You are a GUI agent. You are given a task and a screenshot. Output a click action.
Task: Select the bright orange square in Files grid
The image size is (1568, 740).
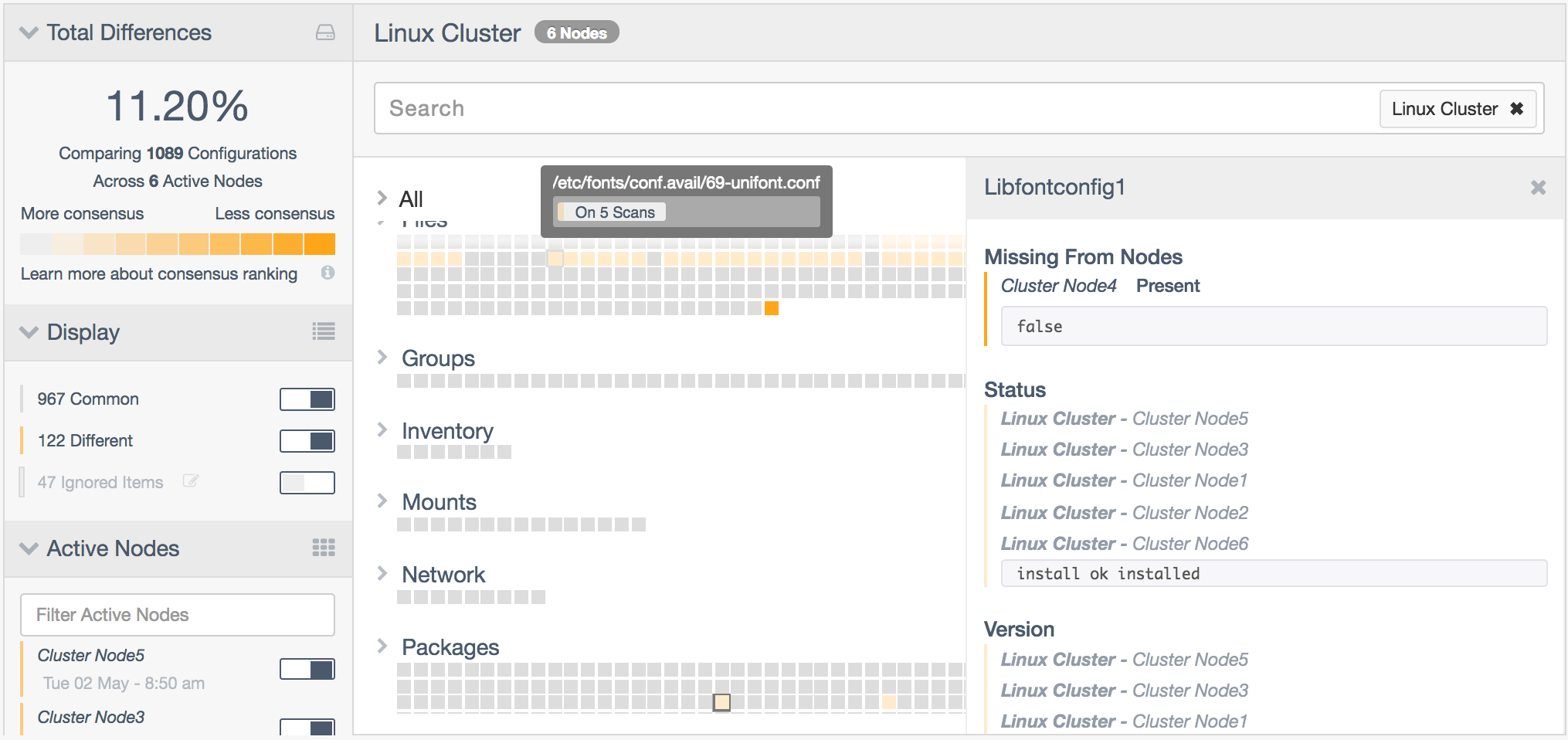771,308
